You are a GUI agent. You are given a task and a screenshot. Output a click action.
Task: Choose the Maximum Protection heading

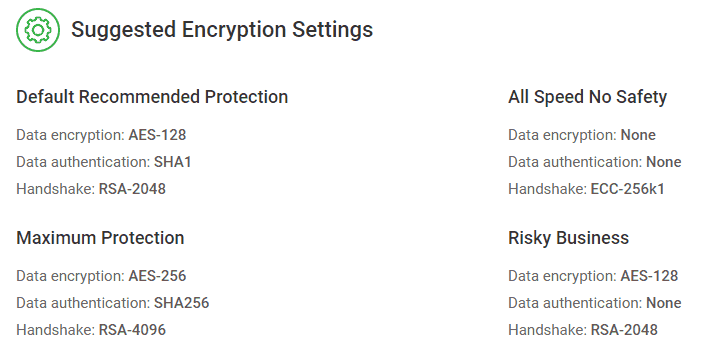(x=100, y=238)
